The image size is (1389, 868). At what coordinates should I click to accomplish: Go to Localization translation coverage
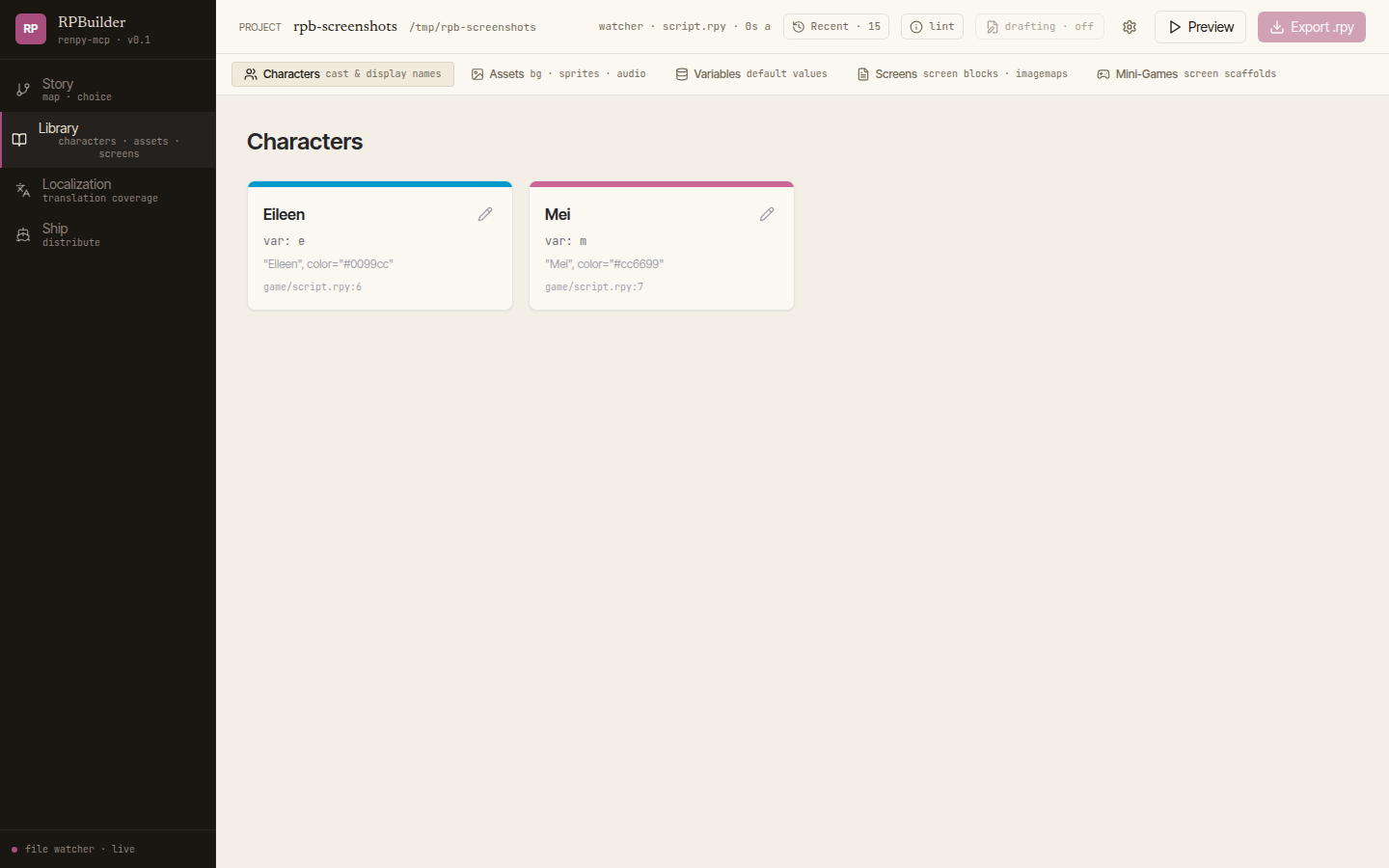tap(108, 190)
